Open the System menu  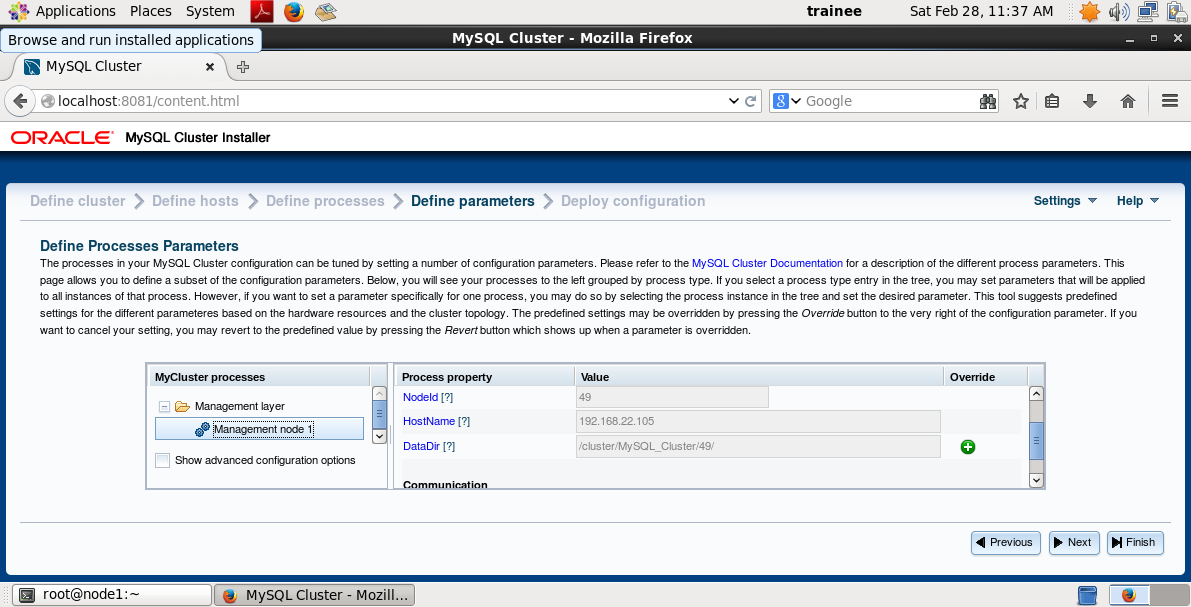click(210, 11)
